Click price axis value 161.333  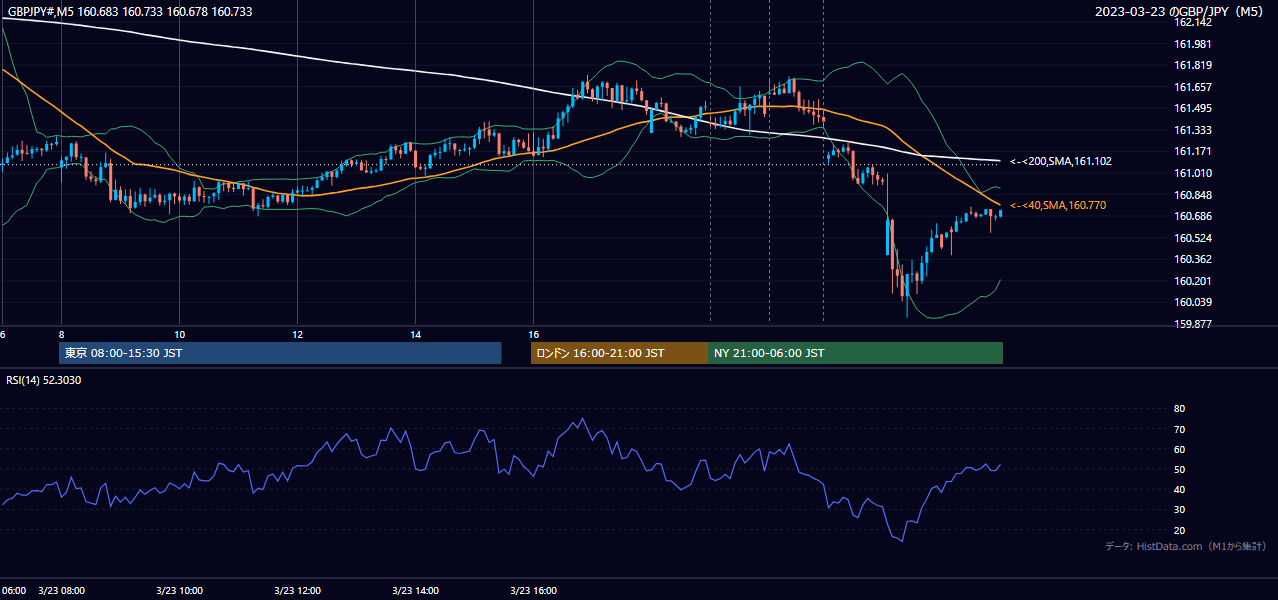(1193, 130)
